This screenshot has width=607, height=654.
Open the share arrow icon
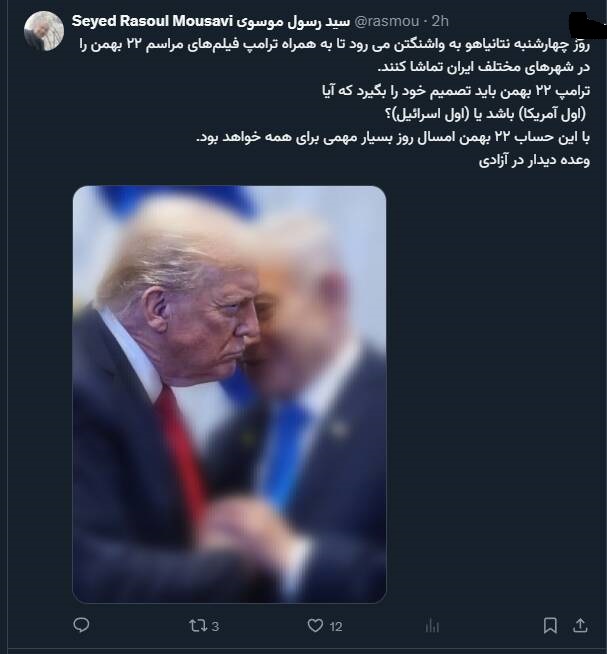tap(580, 625)
